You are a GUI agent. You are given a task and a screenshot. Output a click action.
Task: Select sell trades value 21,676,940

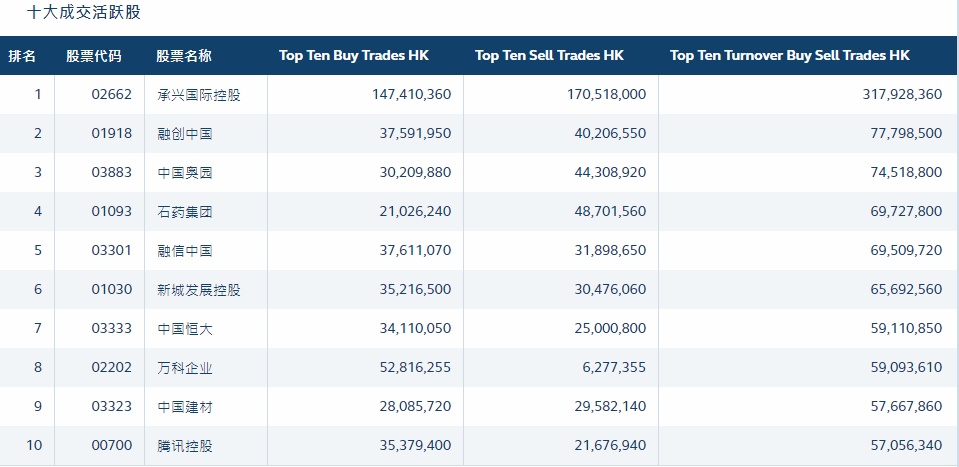pos(606,446)
